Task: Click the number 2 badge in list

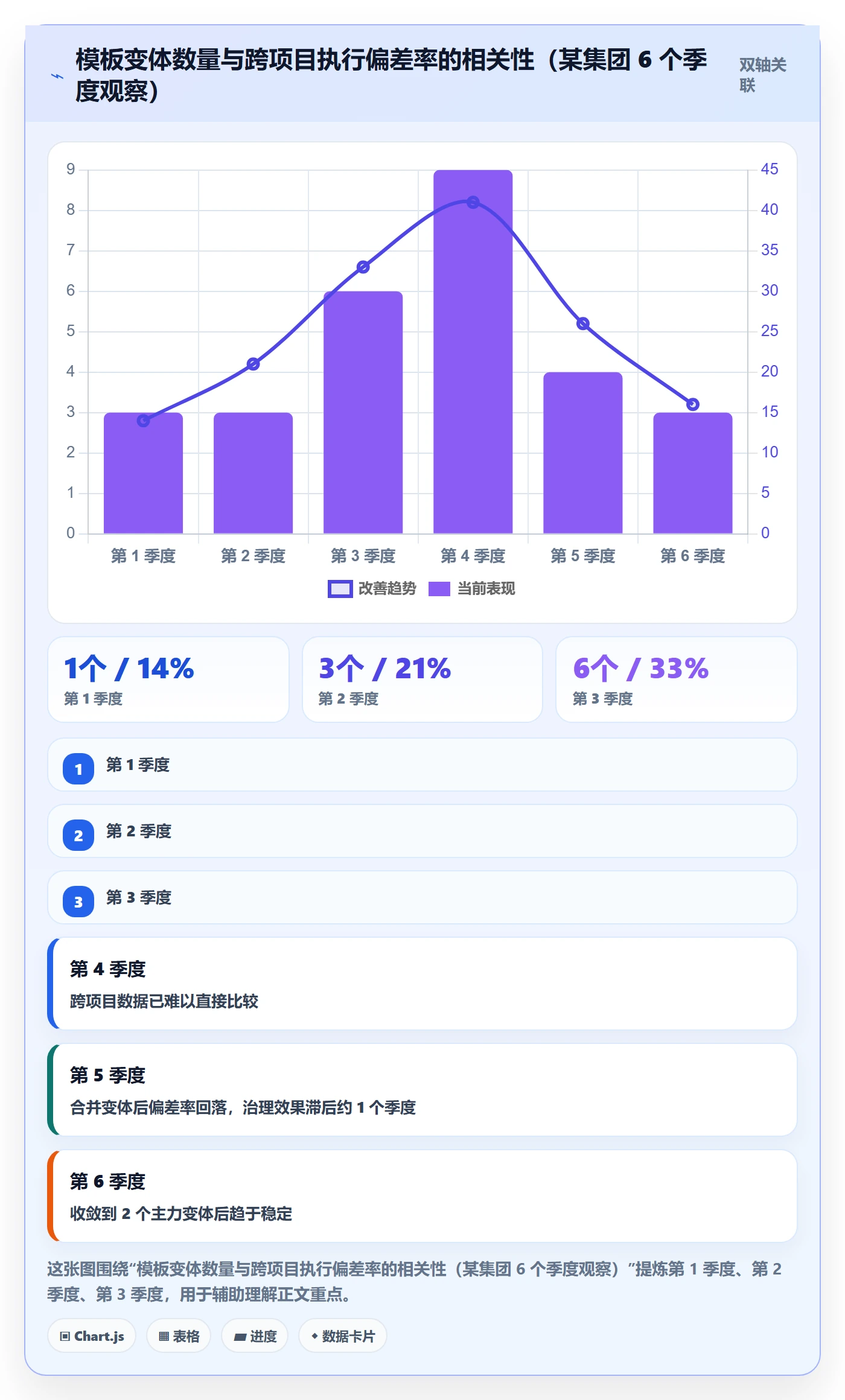Action: pos(78,835)
